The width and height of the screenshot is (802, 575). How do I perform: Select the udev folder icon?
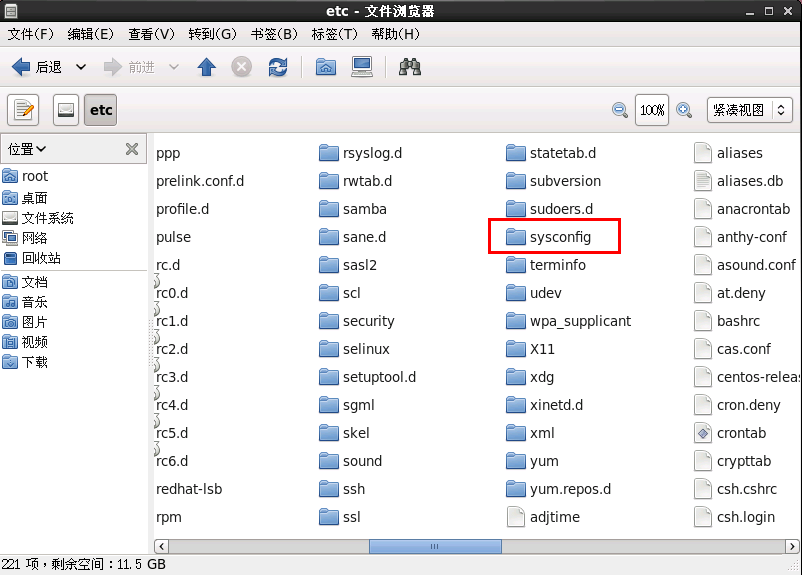(516, 293)
